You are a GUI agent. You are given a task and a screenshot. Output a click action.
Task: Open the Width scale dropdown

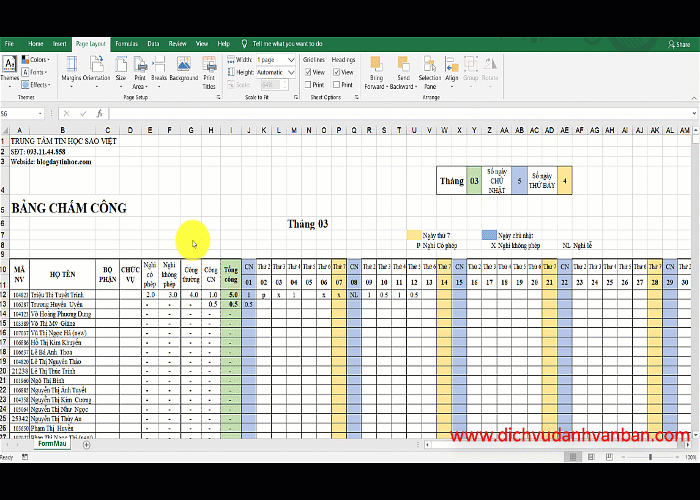coord(291,59)
